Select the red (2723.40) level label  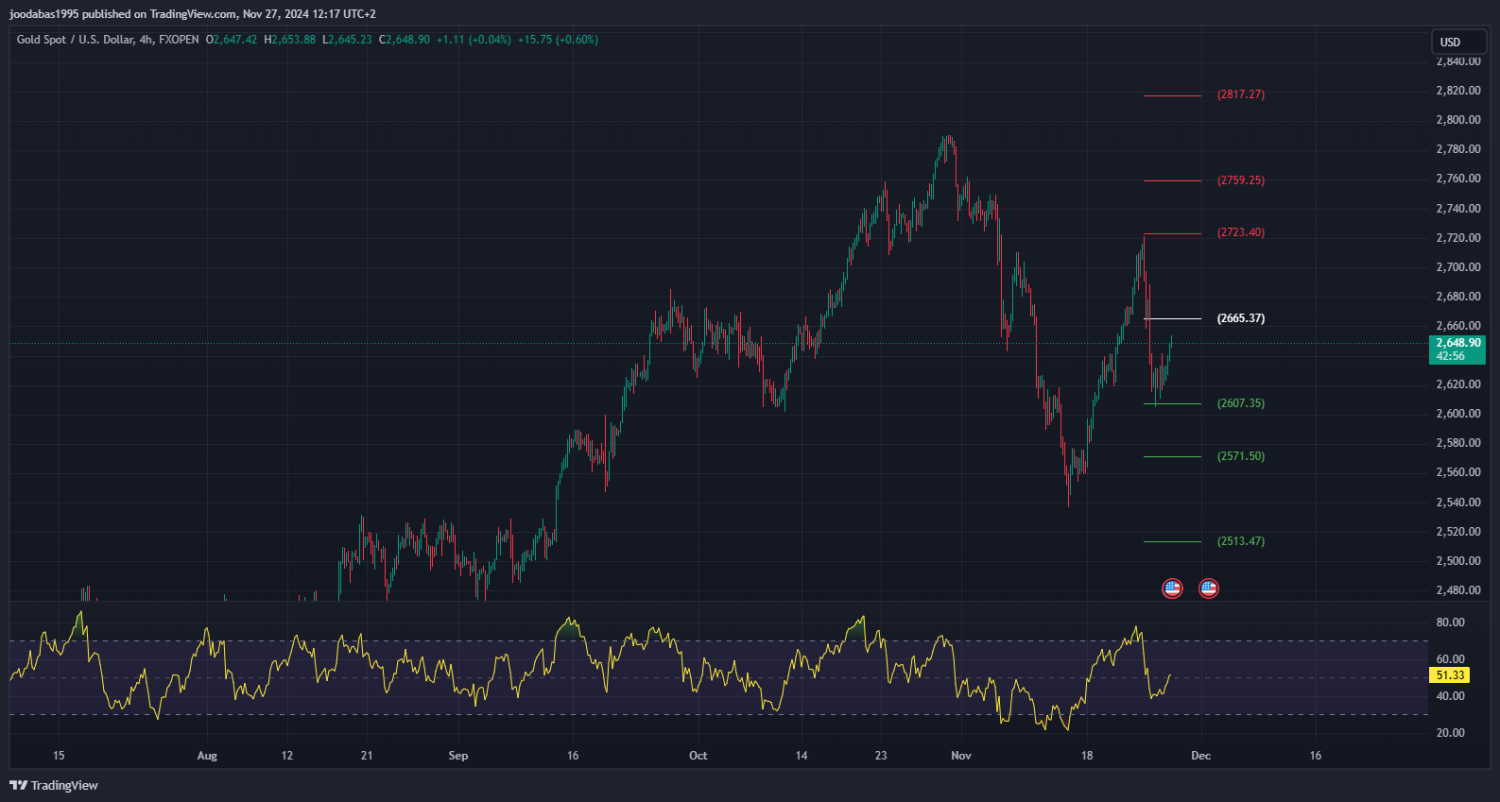coord(1241,233)
